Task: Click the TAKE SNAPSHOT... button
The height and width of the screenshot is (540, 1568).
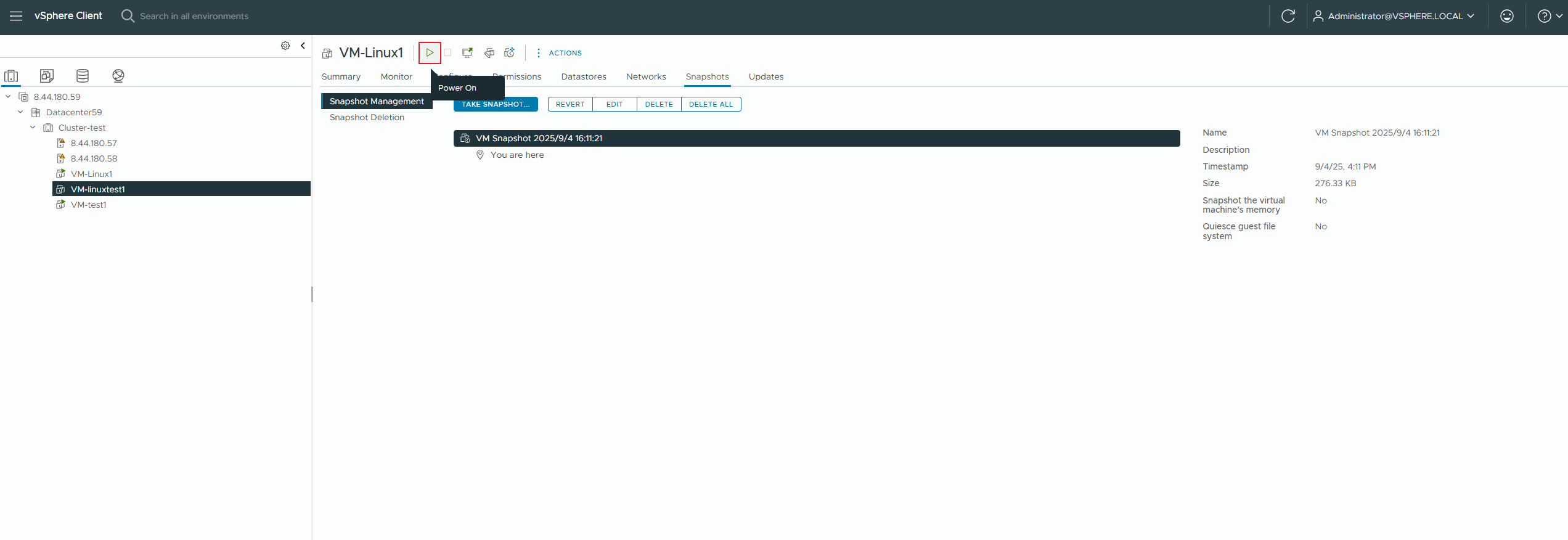Action: coord(496,104)
